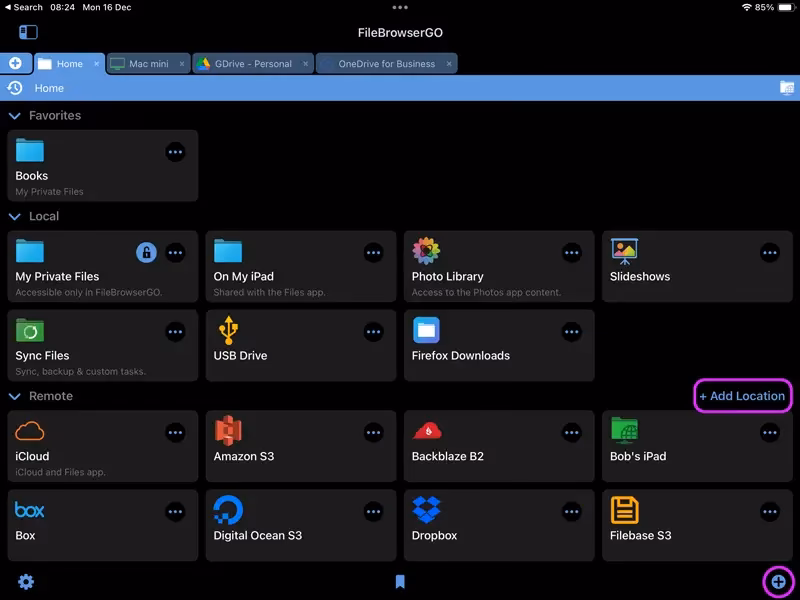Open the bookmarks icon
This screenshot has height=600, width=800.
tap(400, 581)
